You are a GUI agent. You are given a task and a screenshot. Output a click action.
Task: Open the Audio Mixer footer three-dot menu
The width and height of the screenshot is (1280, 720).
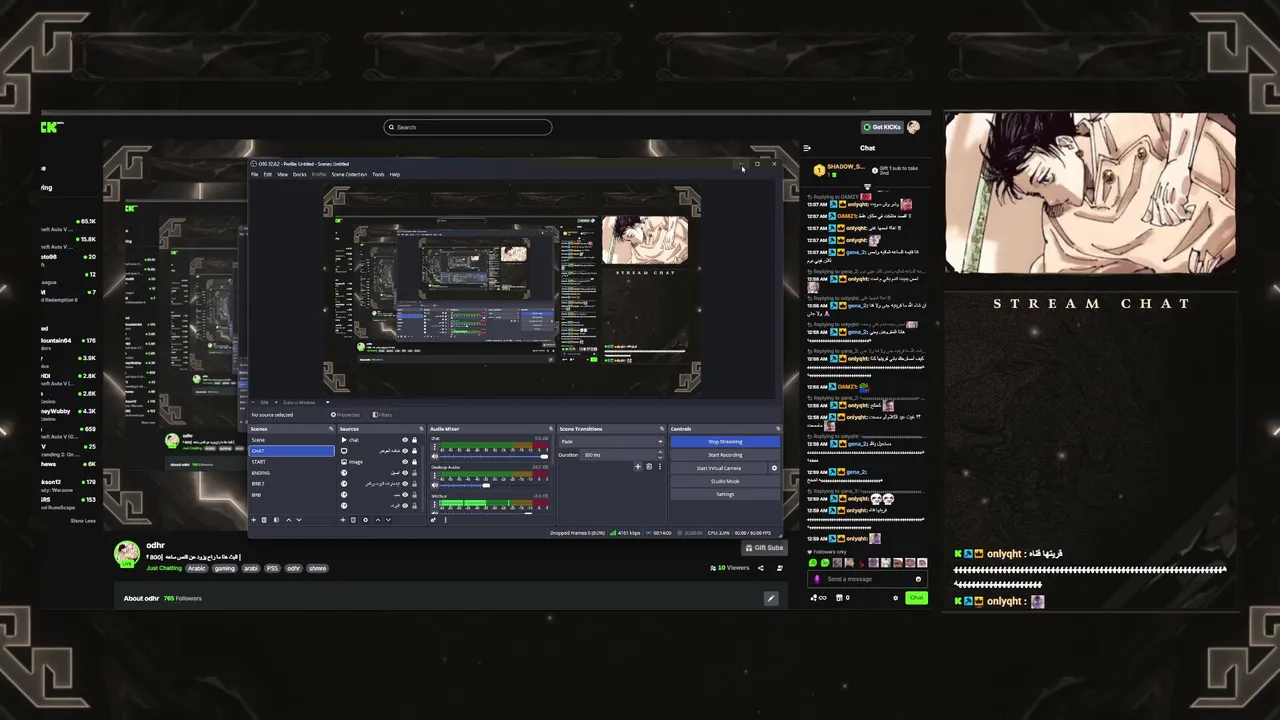(446, 520)
